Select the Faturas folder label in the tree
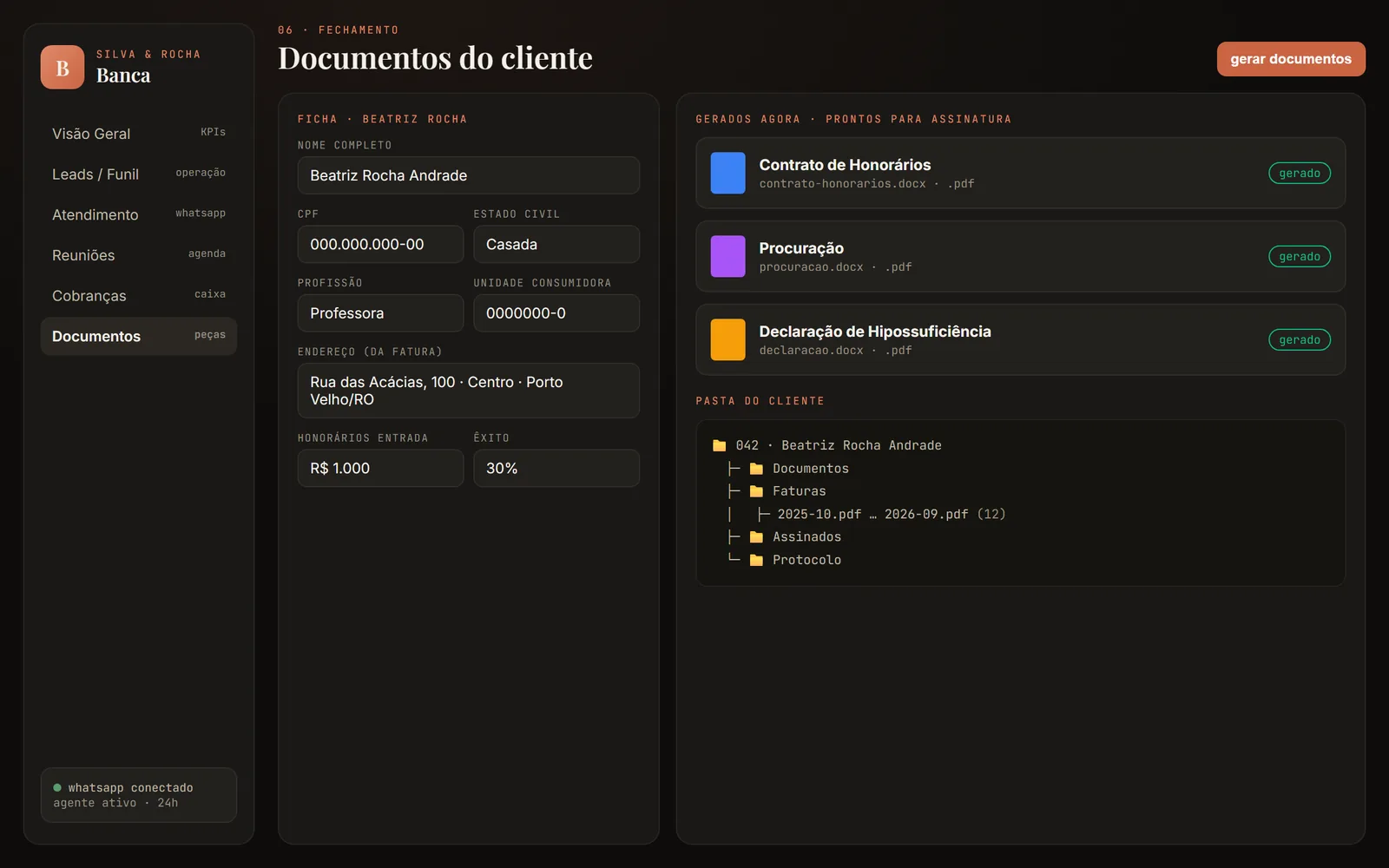The image size is (1389, 868). 800,491
